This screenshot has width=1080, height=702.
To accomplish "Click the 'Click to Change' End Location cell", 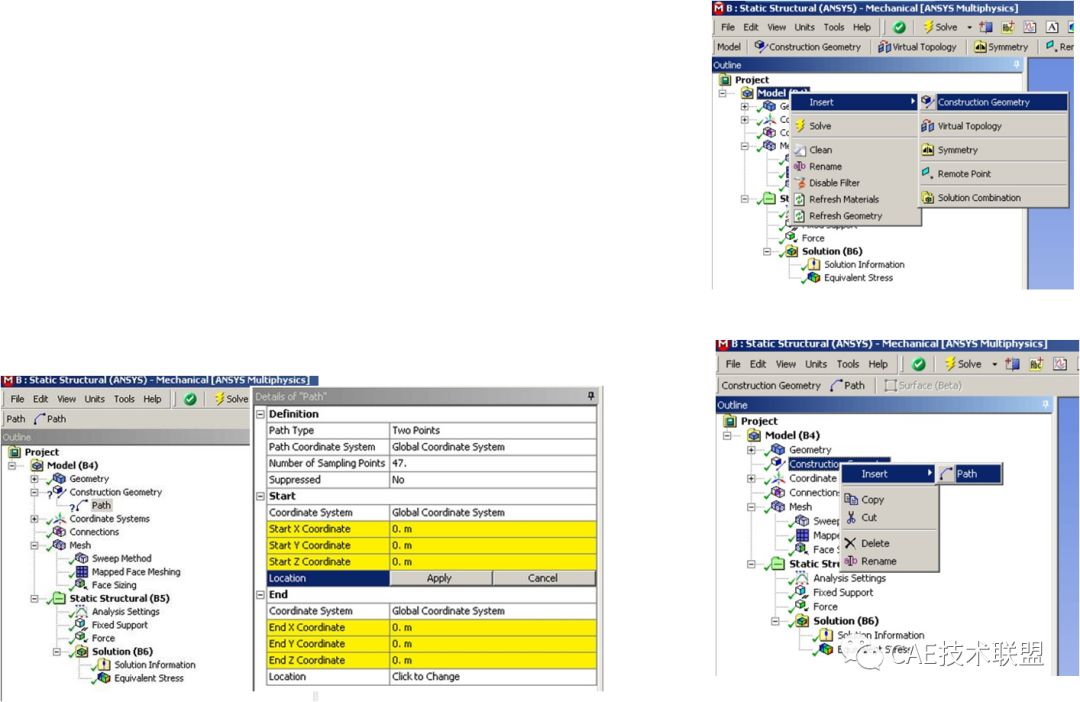I will [x=492, y=677].
